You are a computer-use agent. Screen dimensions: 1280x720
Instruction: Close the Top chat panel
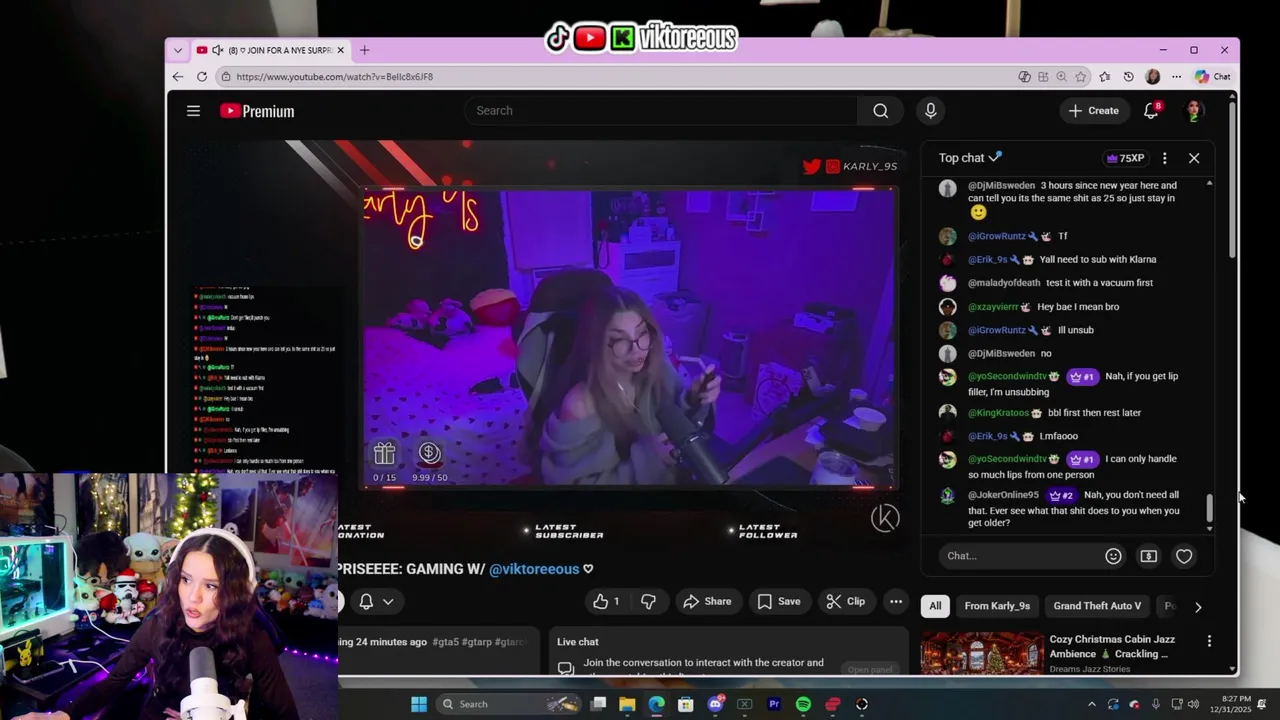[x=1194, y=158]
